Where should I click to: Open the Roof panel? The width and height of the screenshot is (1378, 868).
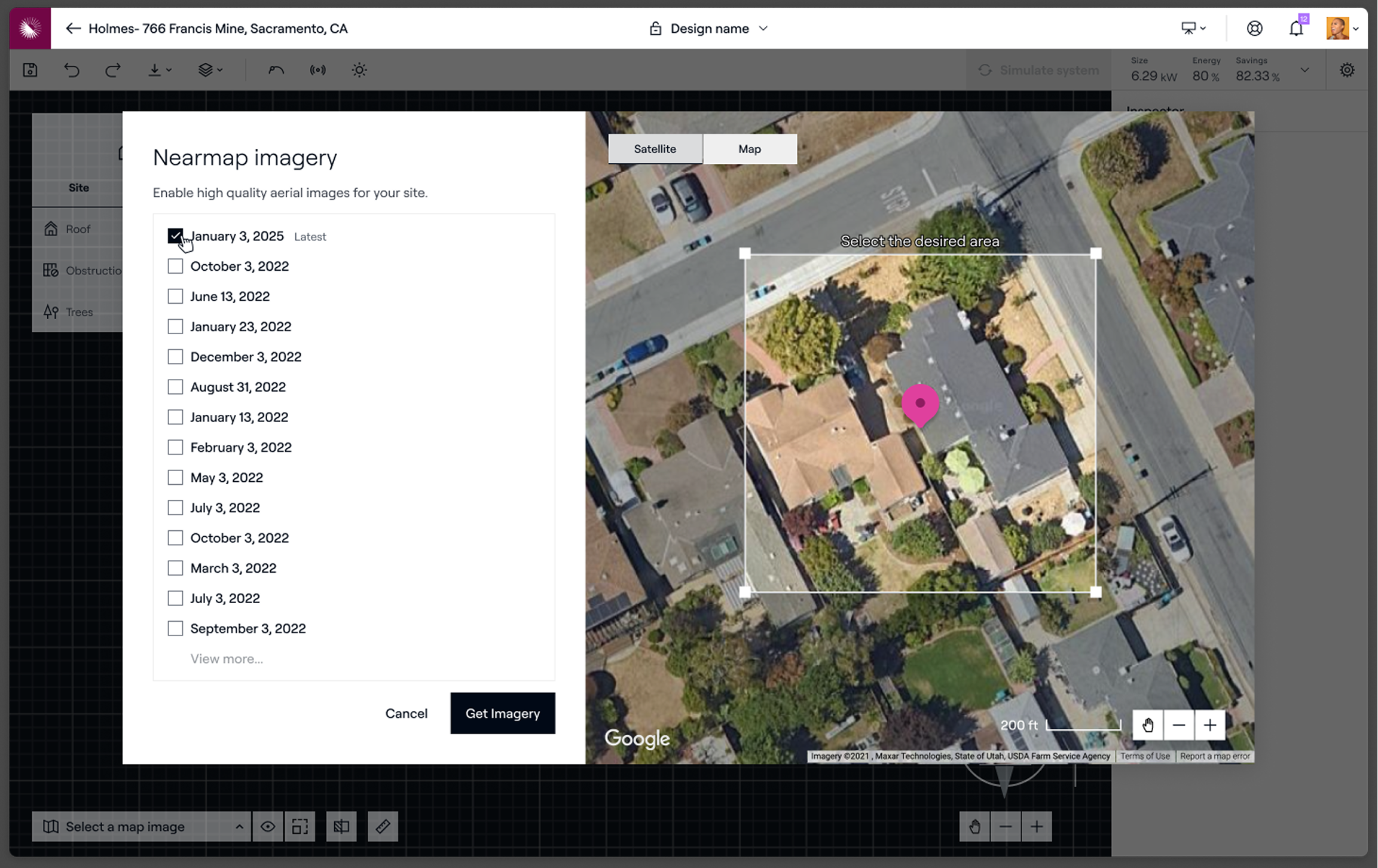pyautogui.click(x=77, y=228)
